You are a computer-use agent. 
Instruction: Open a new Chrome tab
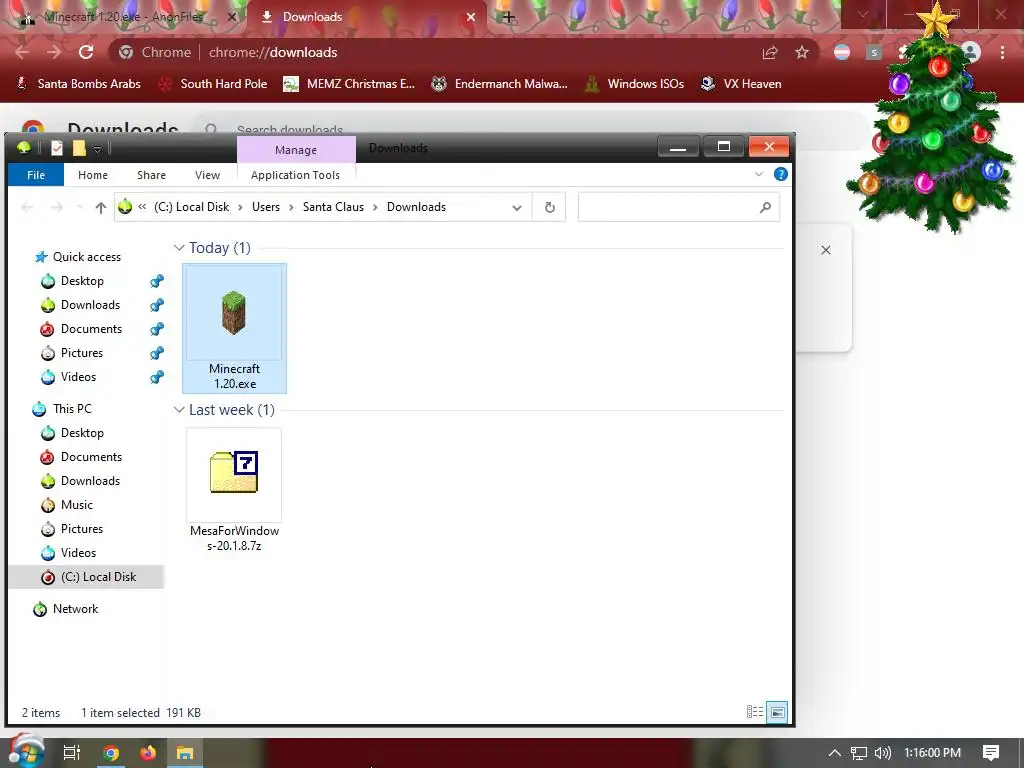coord(509,17)
